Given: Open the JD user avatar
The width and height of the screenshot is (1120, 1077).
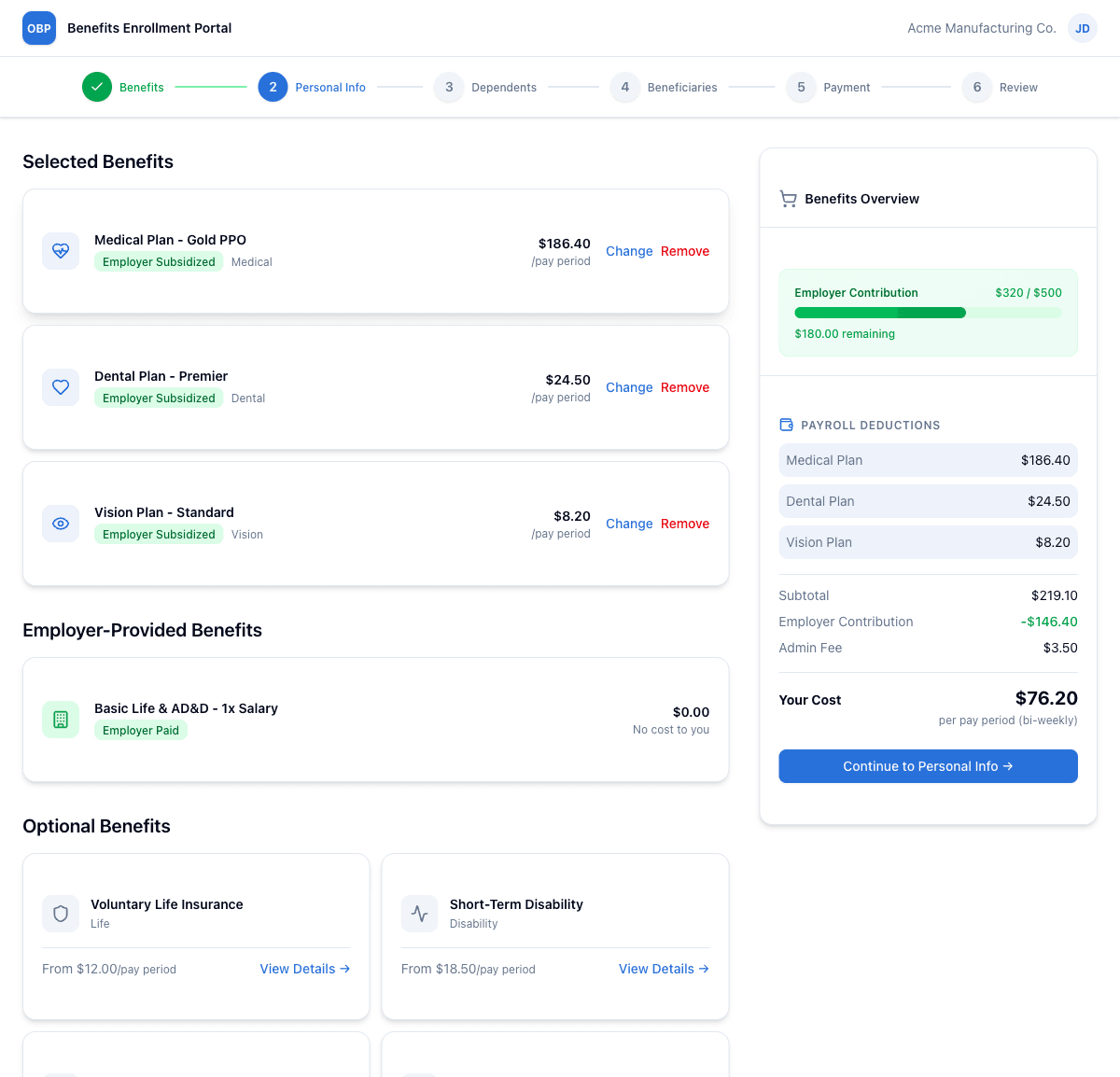Looking at the screenshot, I should [1082, 28].
